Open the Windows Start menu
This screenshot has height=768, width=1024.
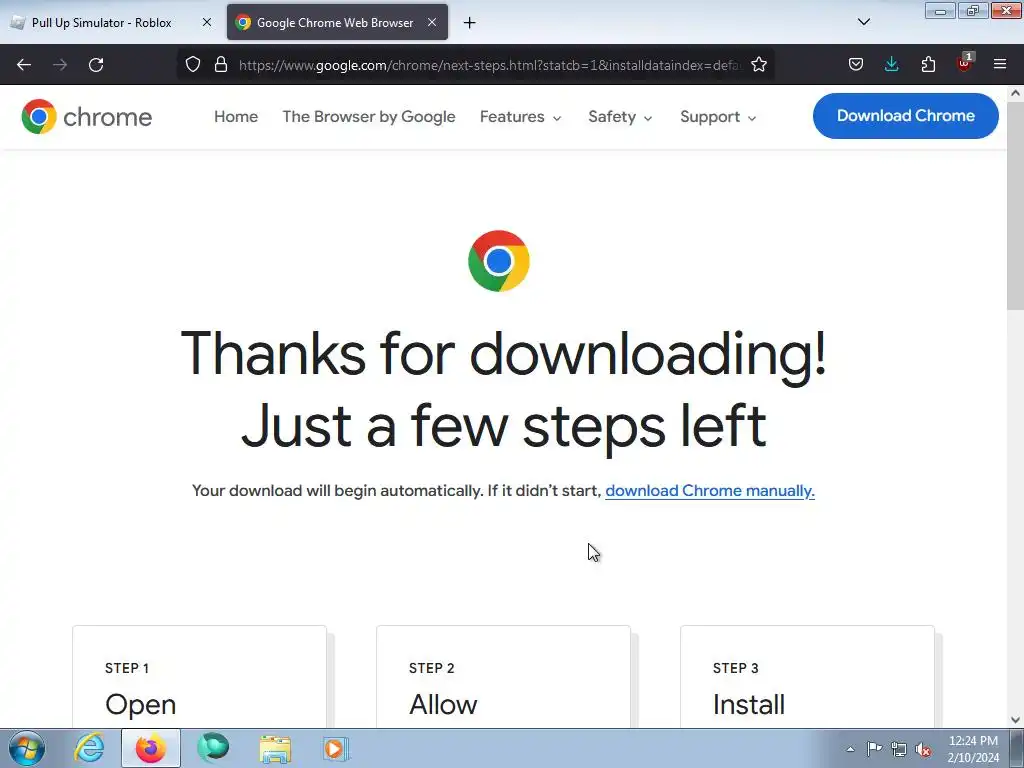27,748
